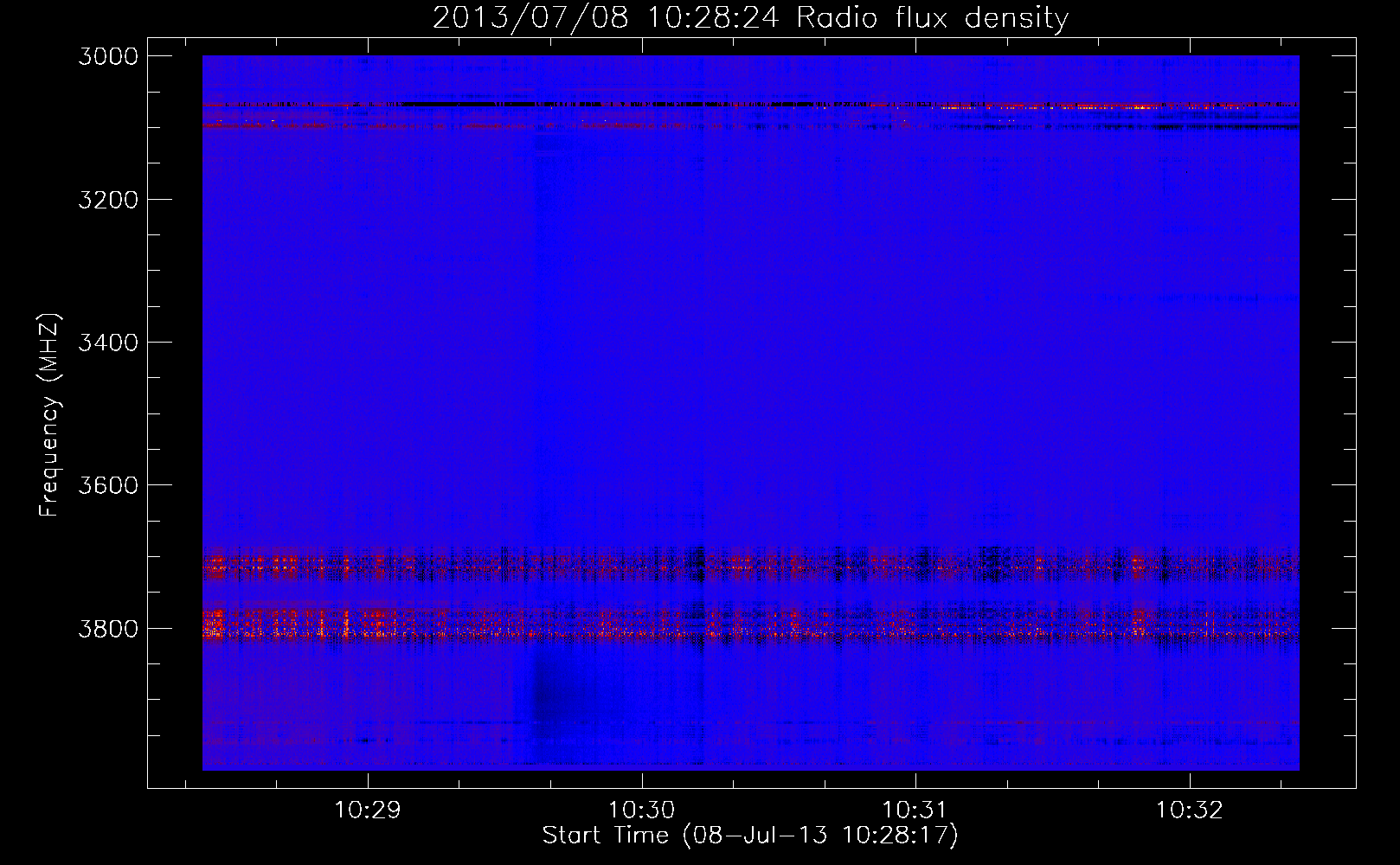This screenshot has height=865, width=1400.
Task: Click the plot title '2013/07/08 10:28:24 Radio flux density'
Action: click(750, 17)
